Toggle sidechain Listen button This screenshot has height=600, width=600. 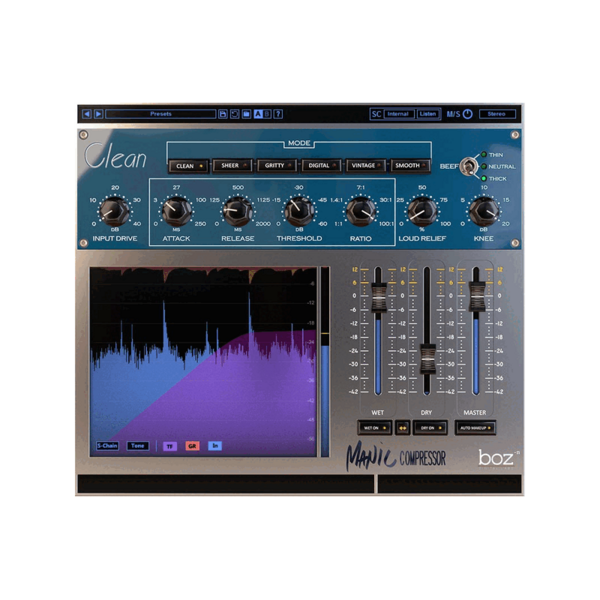point(428,114)
